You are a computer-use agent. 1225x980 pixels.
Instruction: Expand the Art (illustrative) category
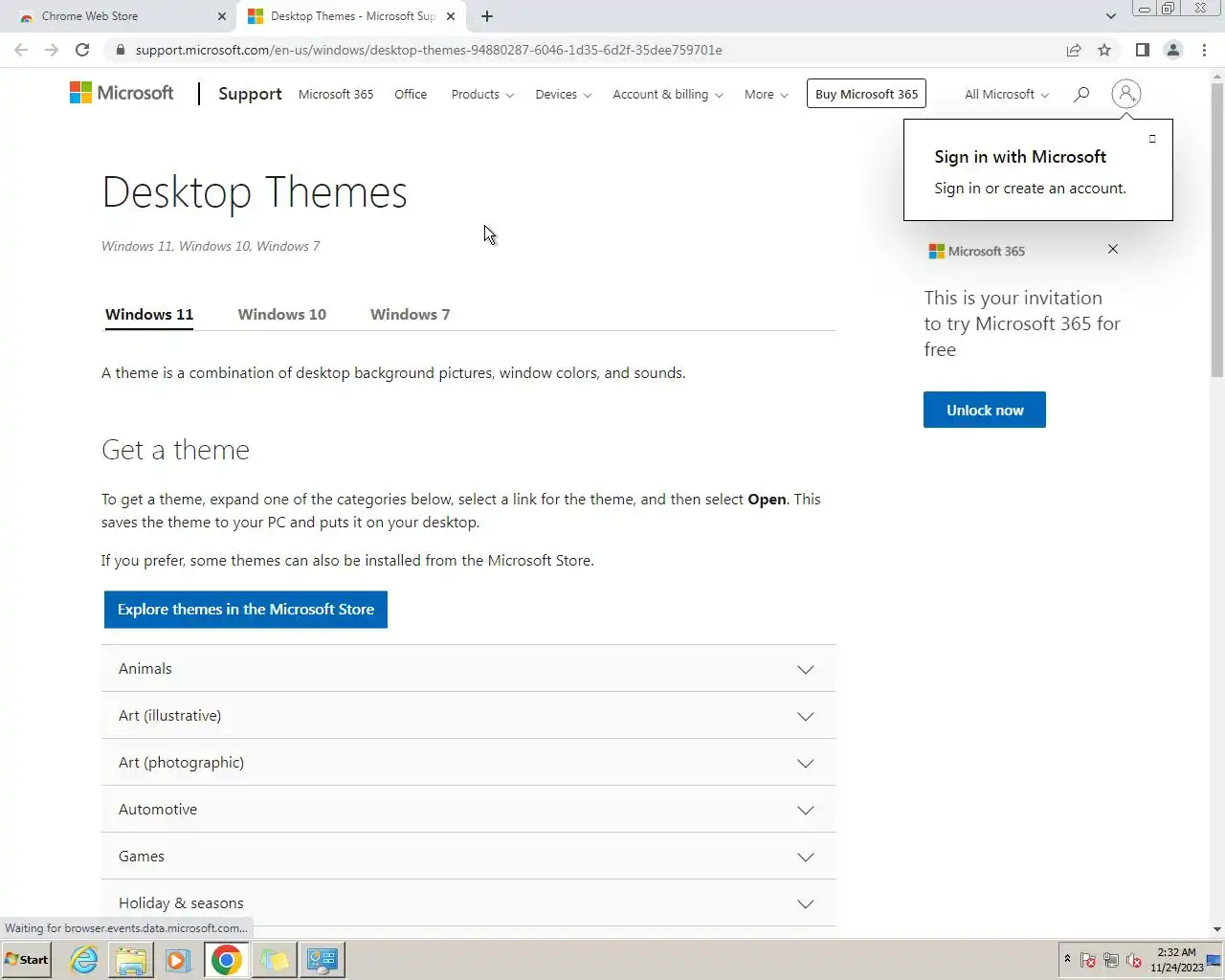(469, 716)
